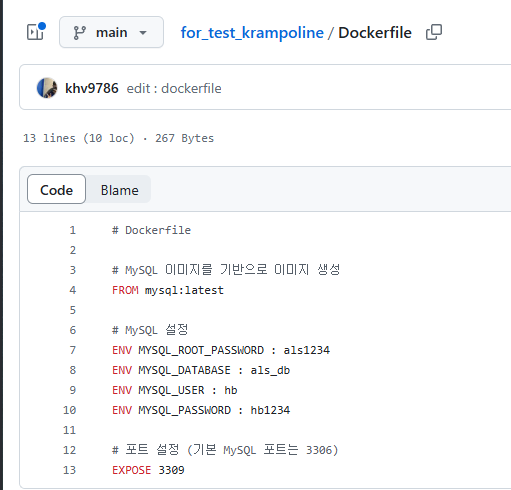The width and height of the screenshot is (511, 490).
Task: Switch to the Code tab
Action: 56,190
